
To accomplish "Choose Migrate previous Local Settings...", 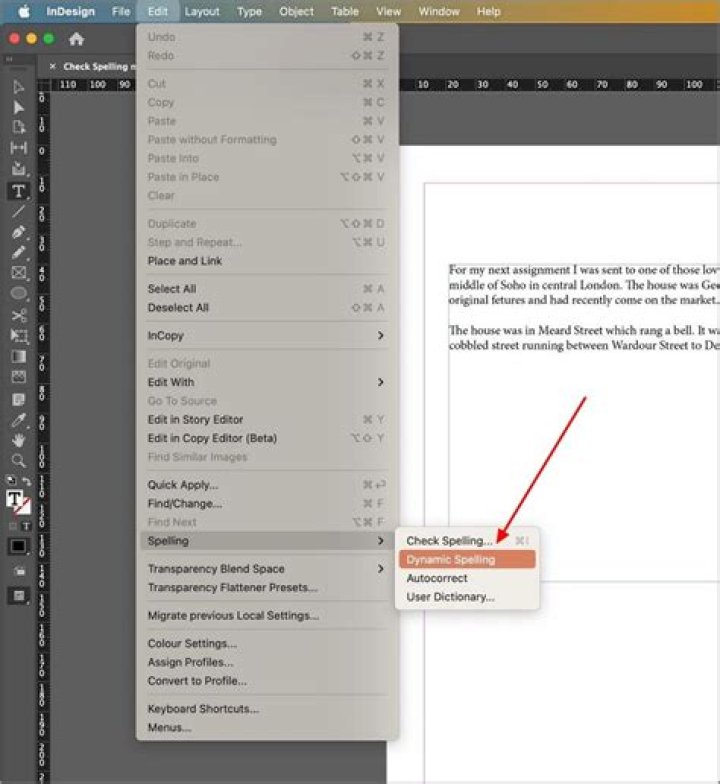I will click(267, 616).
